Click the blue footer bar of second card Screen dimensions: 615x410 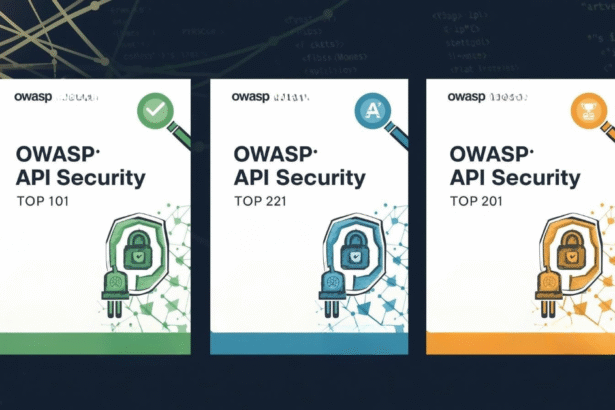tap(309, 344)
